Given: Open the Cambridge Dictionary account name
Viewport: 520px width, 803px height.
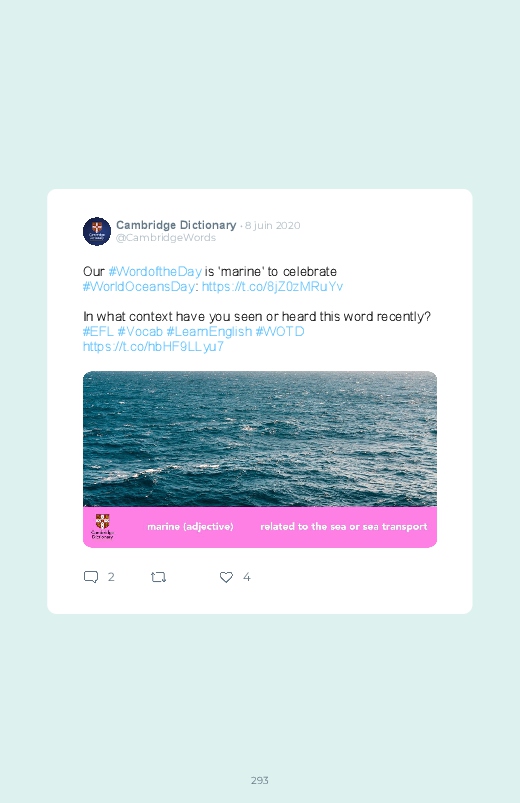Looking at the screenshot, I should click(176, 225).
